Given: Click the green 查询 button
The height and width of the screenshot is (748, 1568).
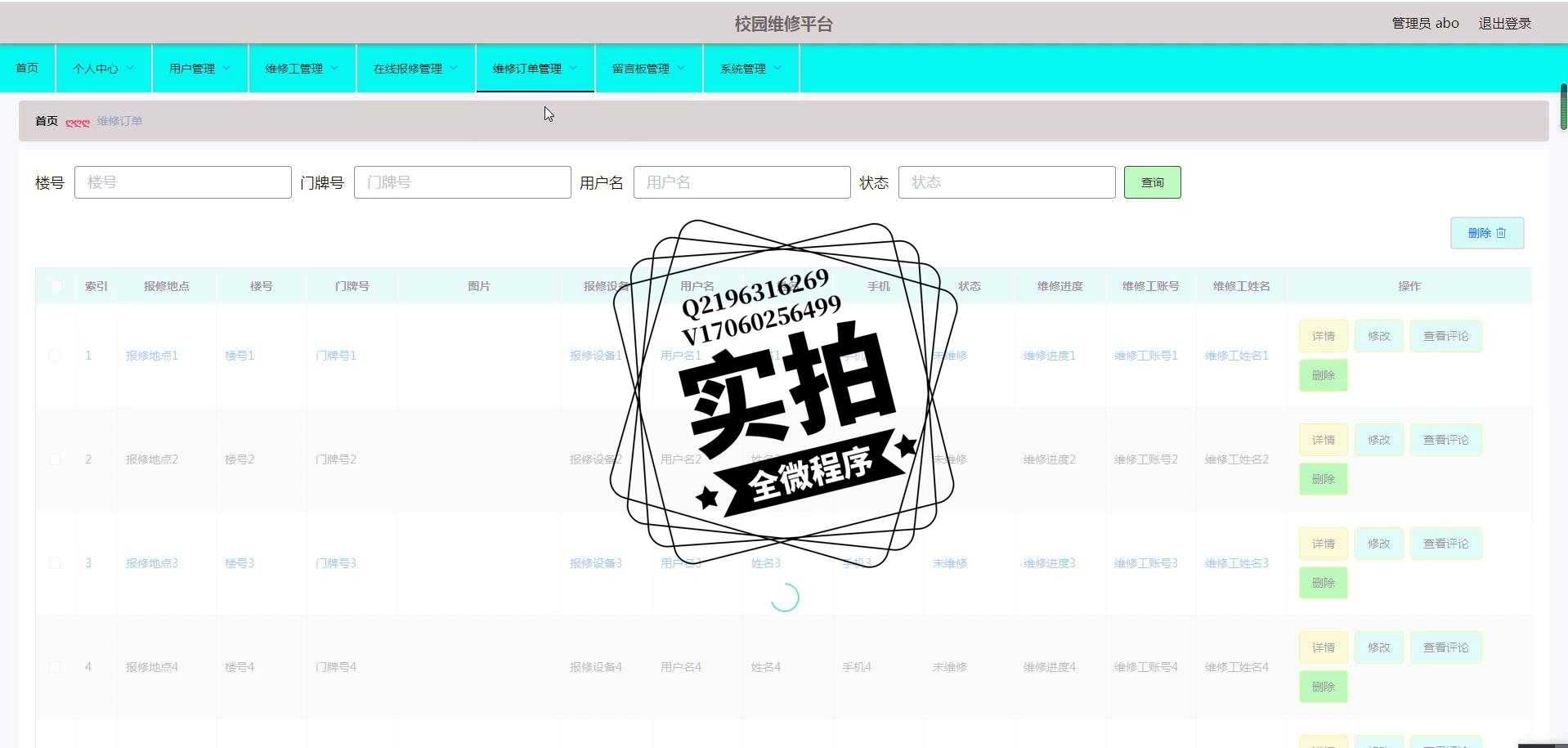Looking at the screenshot, I should tap(1153, 182).
